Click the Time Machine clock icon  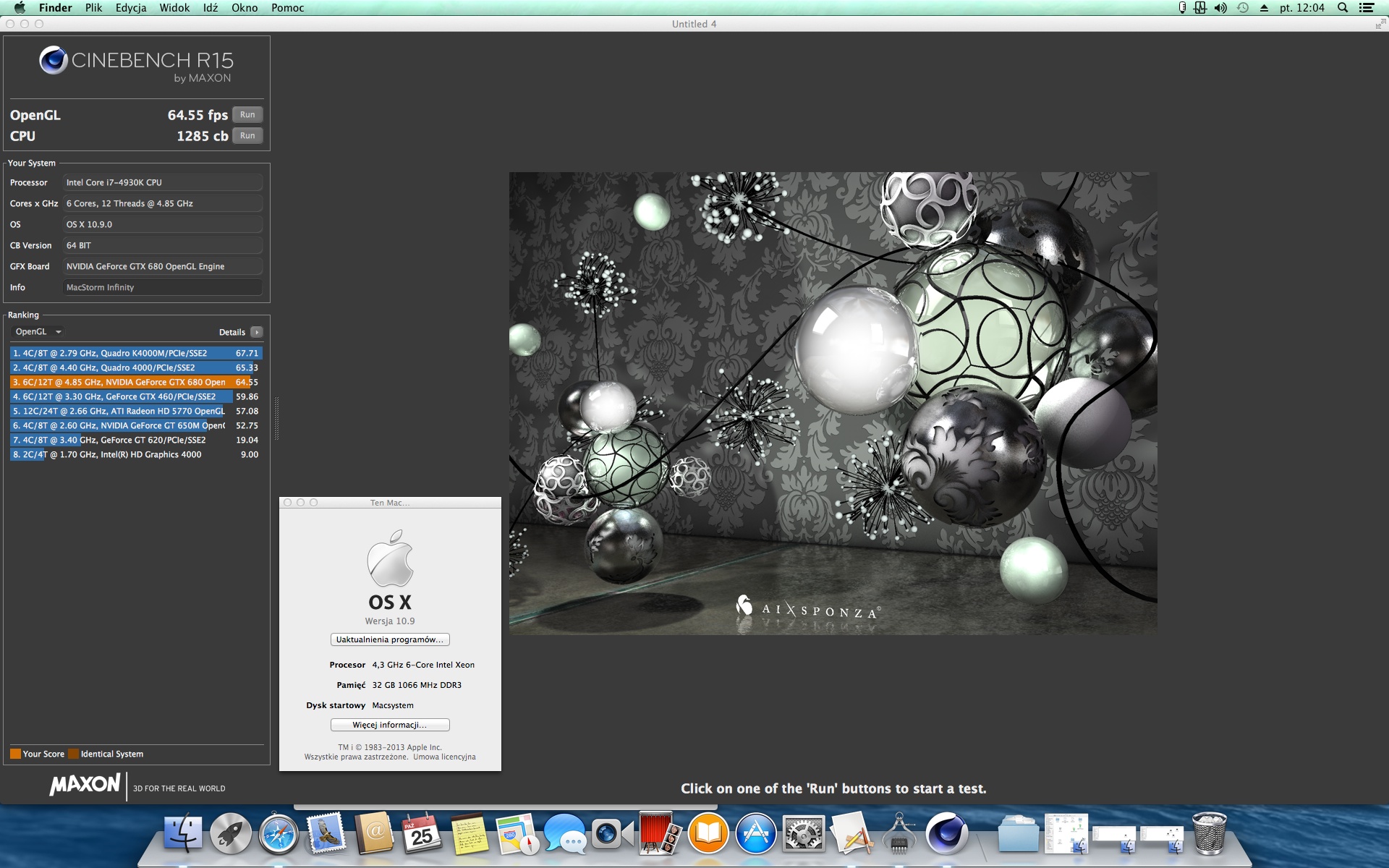[1243, 8]
